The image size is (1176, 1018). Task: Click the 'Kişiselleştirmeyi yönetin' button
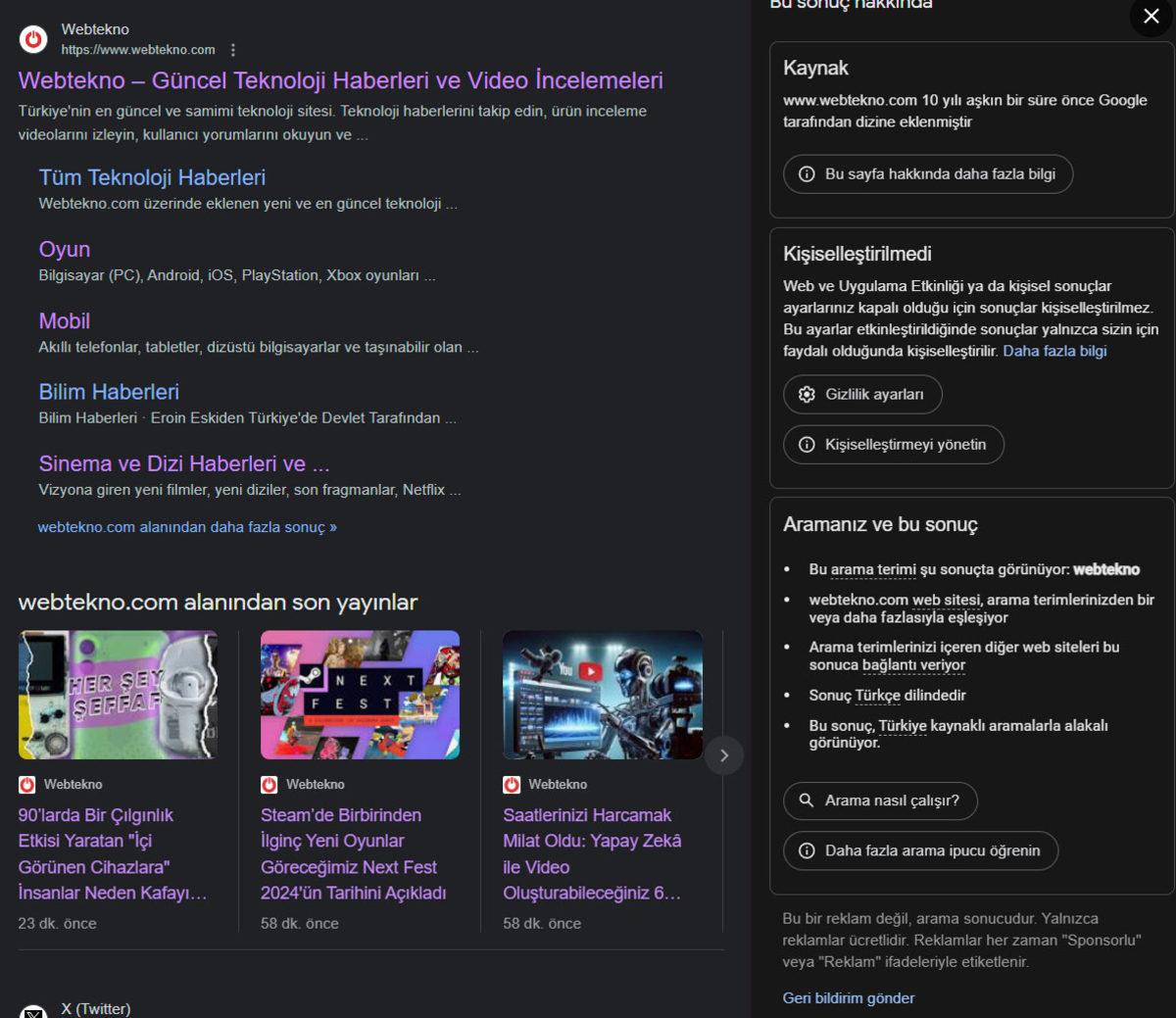(893, 445)
